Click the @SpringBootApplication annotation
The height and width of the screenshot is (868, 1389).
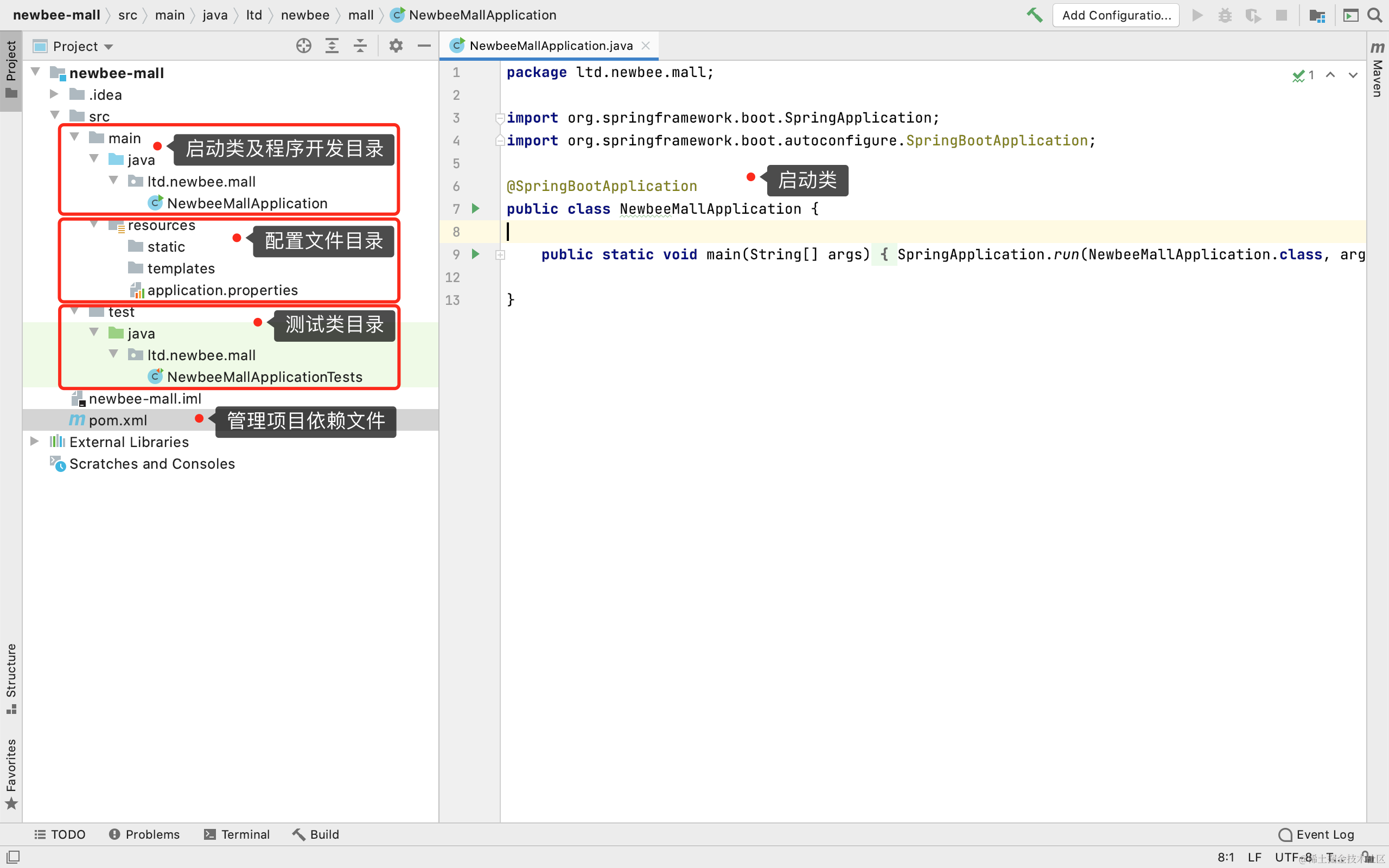point(602,186)
